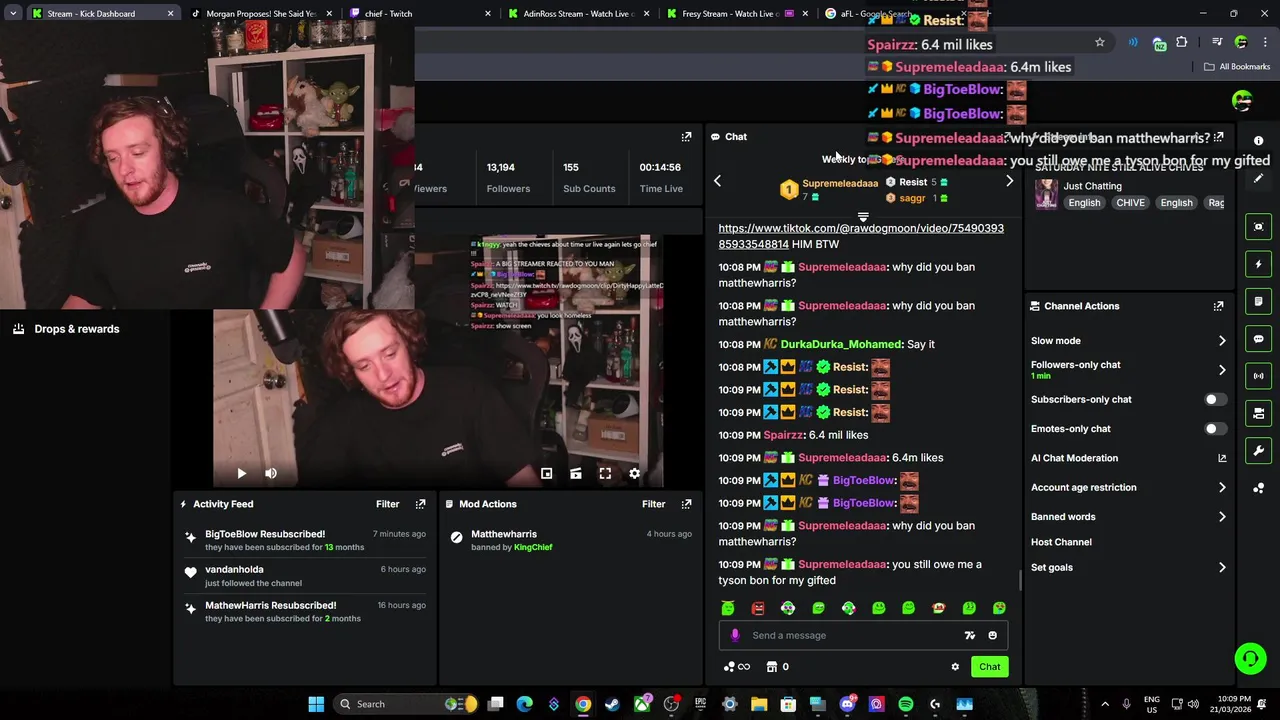Open the TikTok link in chat

tap(861, 236)
